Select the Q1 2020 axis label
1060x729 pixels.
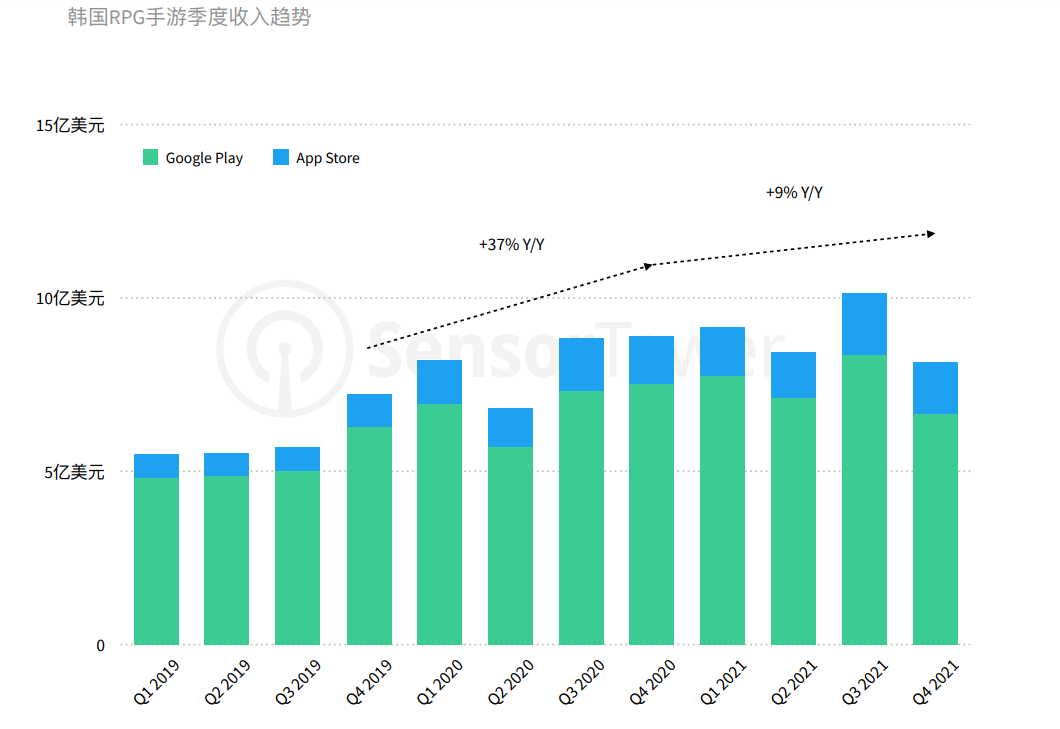tap(440, 680)
